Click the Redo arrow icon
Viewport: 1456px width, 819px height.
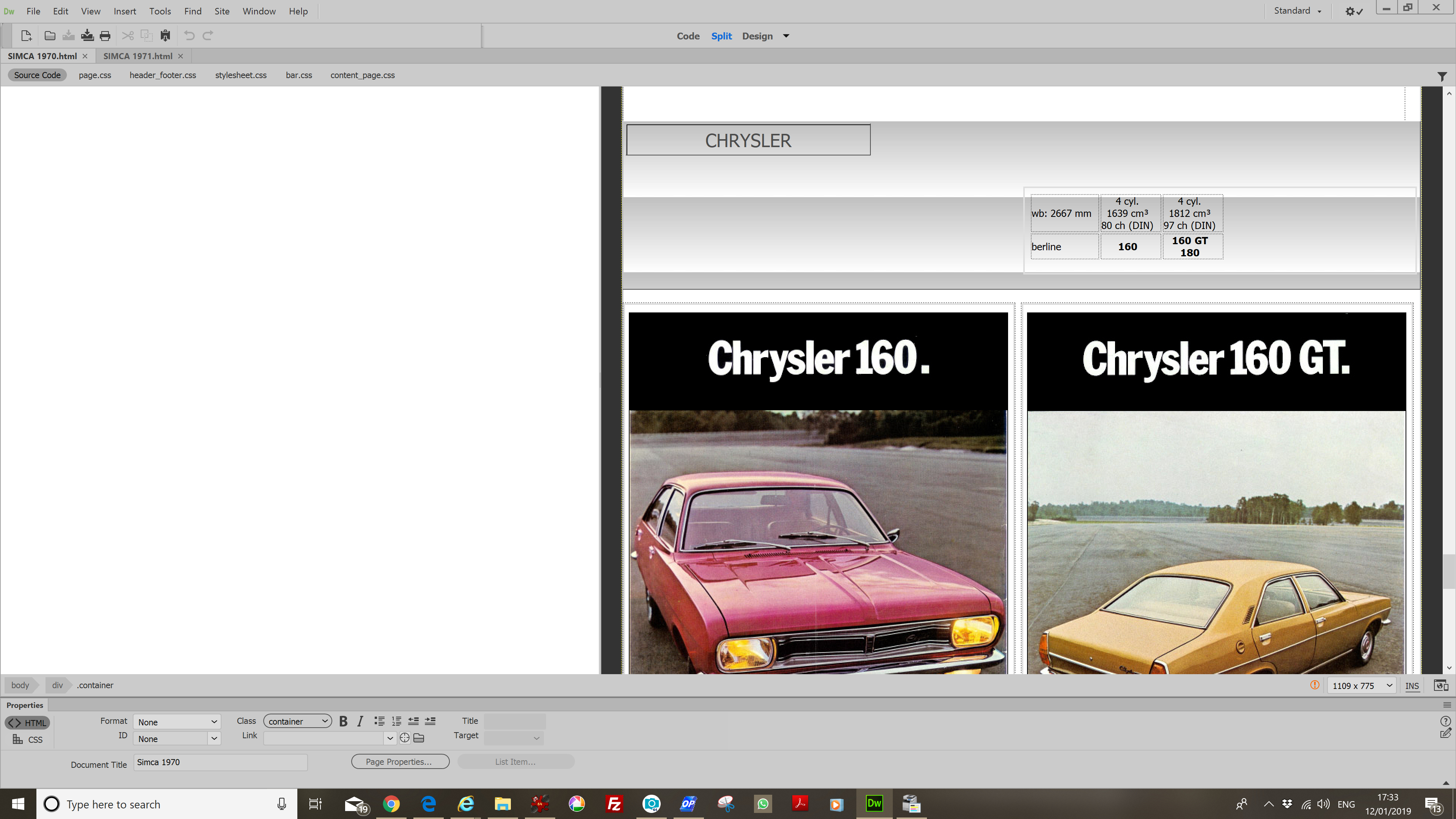208,36
